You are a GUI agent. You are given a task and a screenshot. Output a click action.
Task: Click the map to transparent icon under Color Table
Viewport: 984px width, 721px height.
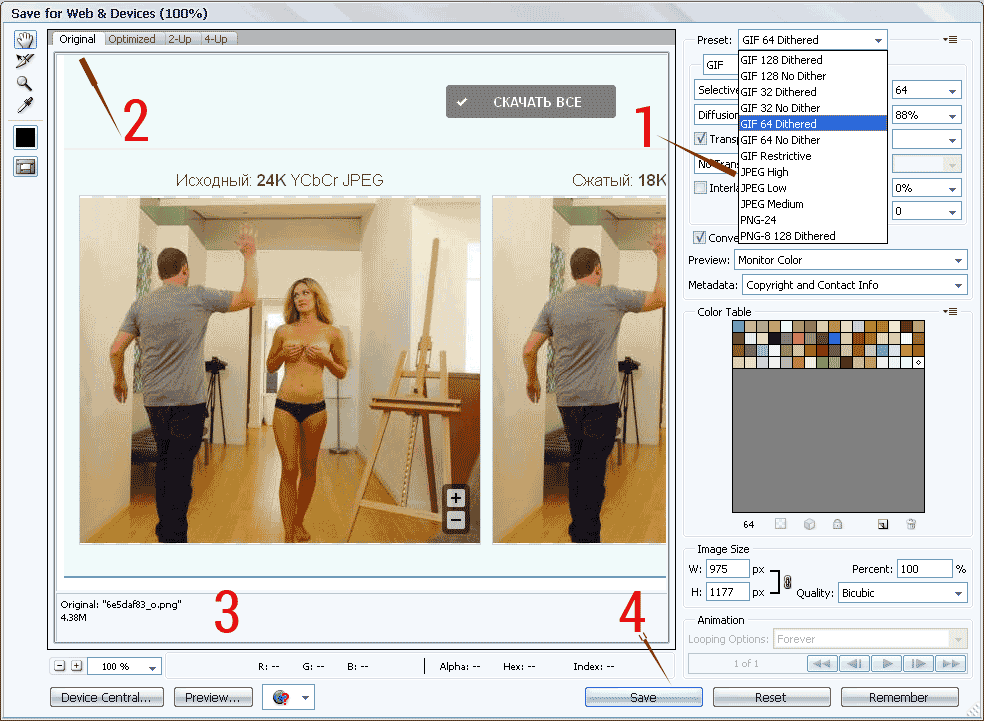pos(780,524)
